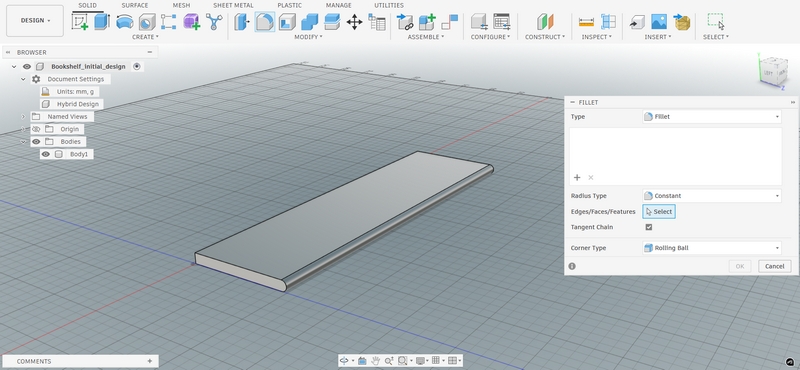Select the Offset Plane construct tool
800x370 pixels.
(545, 21)
